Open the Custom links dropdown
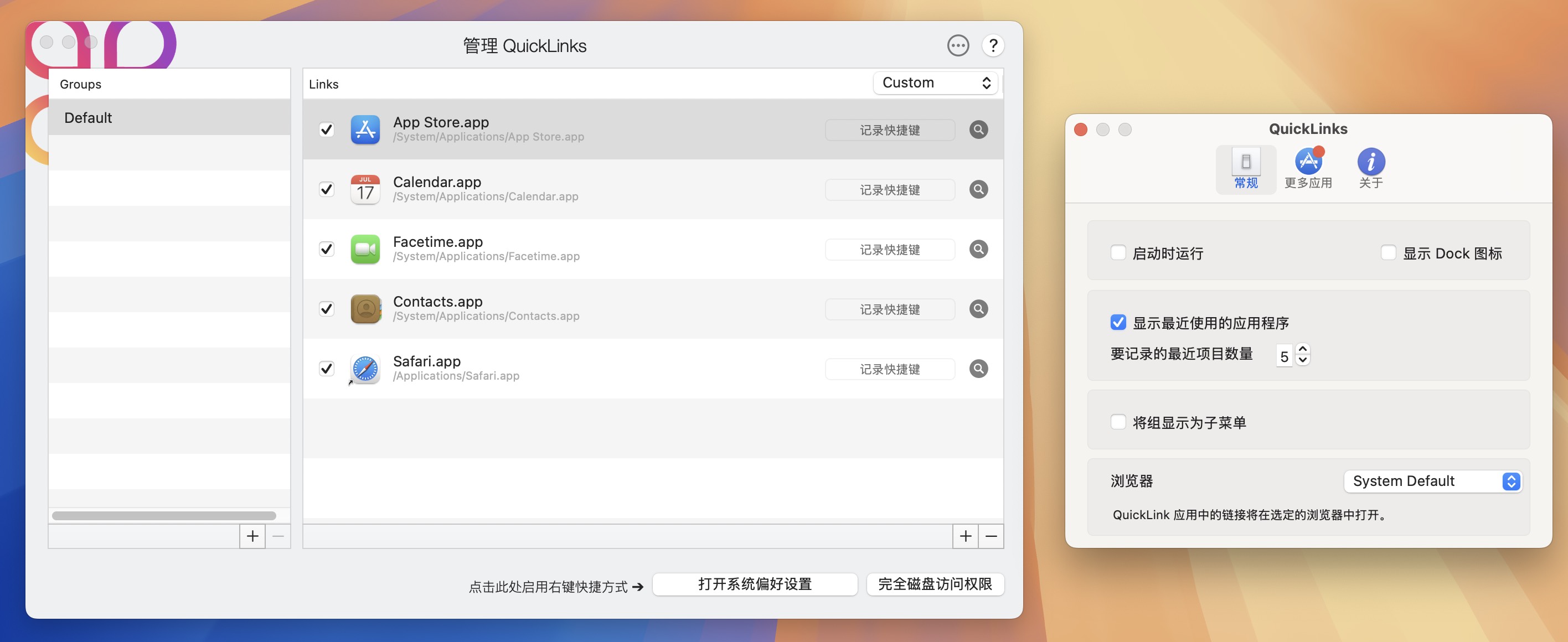This screenshot has height=642, width=1568. [x=936, y=83]
